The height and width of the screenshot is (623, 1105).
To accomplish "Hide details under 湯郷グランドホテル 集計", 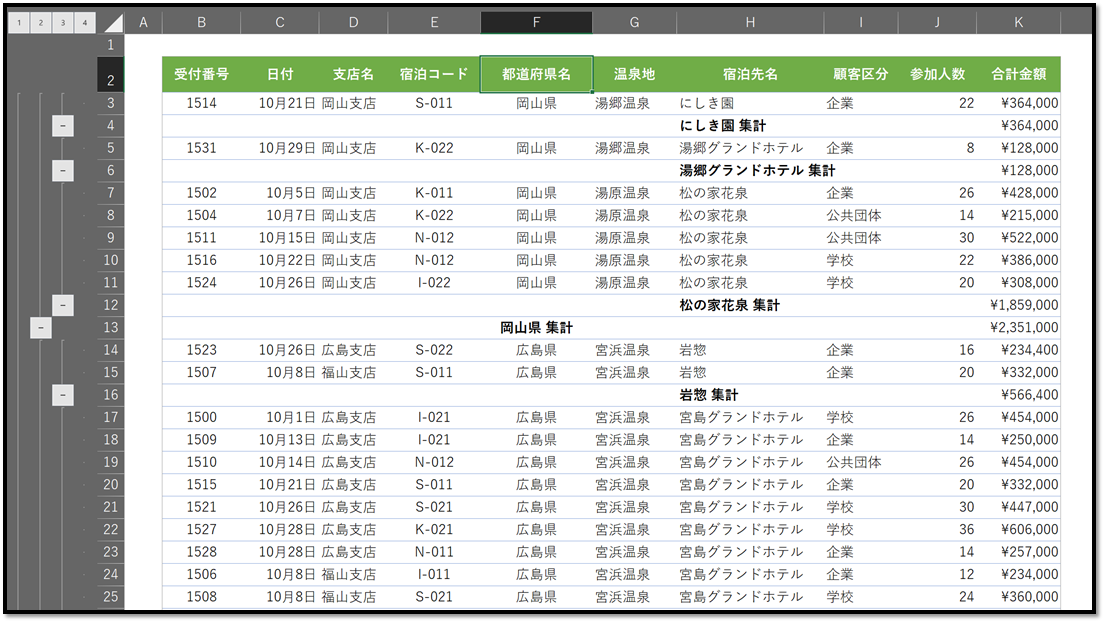I will (62, 170).
